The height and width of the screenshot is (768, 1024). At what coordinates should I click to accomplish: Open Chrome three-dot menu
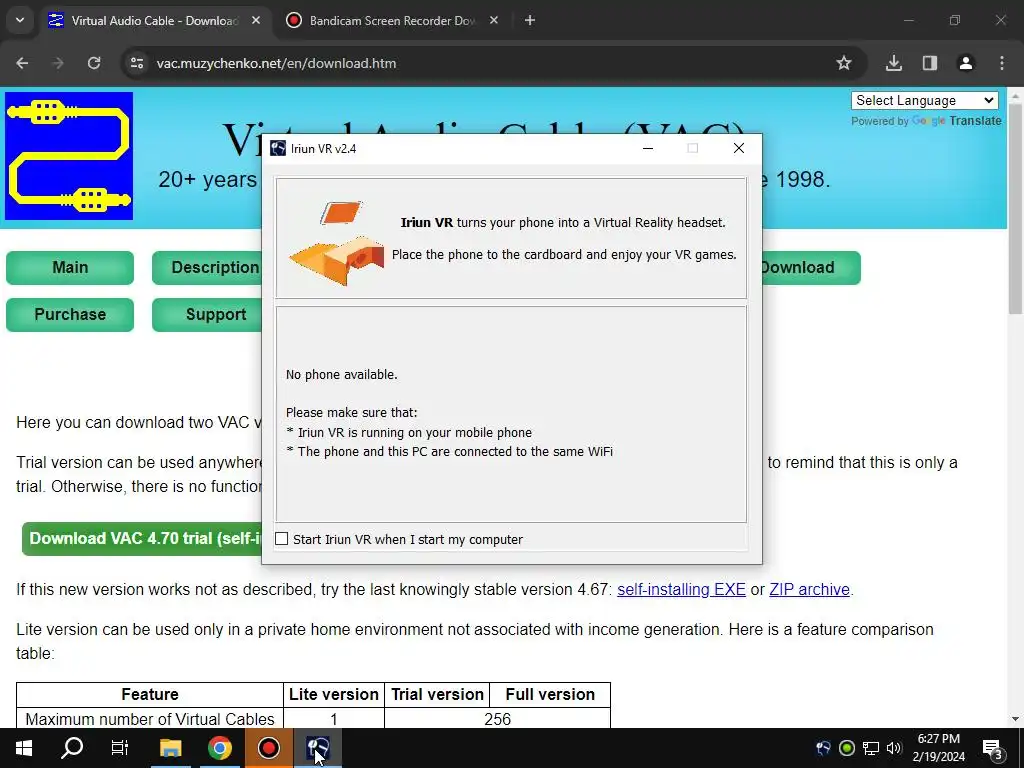(1002, 63)
